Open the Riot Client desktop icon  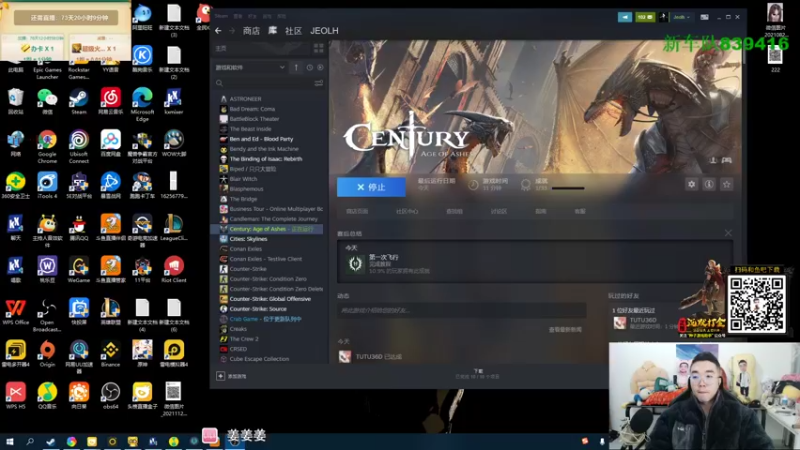click(173, 269)
